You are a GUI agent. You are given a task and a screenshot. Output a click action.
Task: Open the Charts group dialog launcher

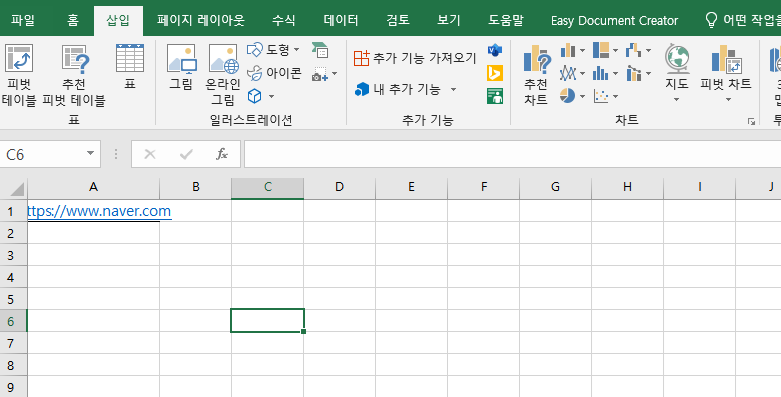pos(751,121)
